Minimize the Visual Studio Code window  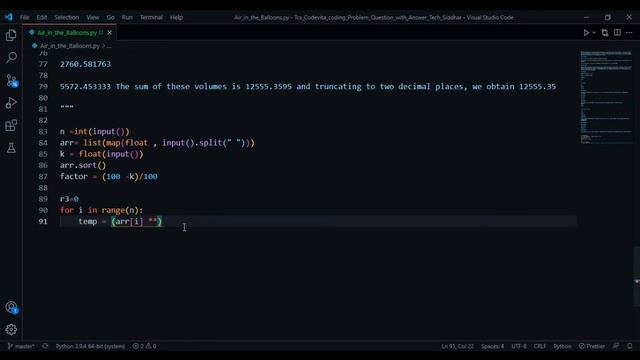point(586,17)
